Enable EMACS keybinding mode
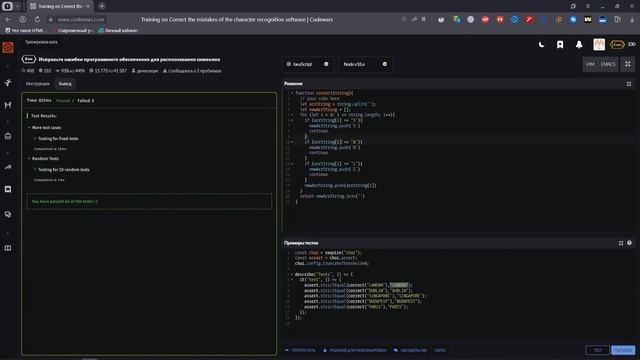 [x=608, y=64]
